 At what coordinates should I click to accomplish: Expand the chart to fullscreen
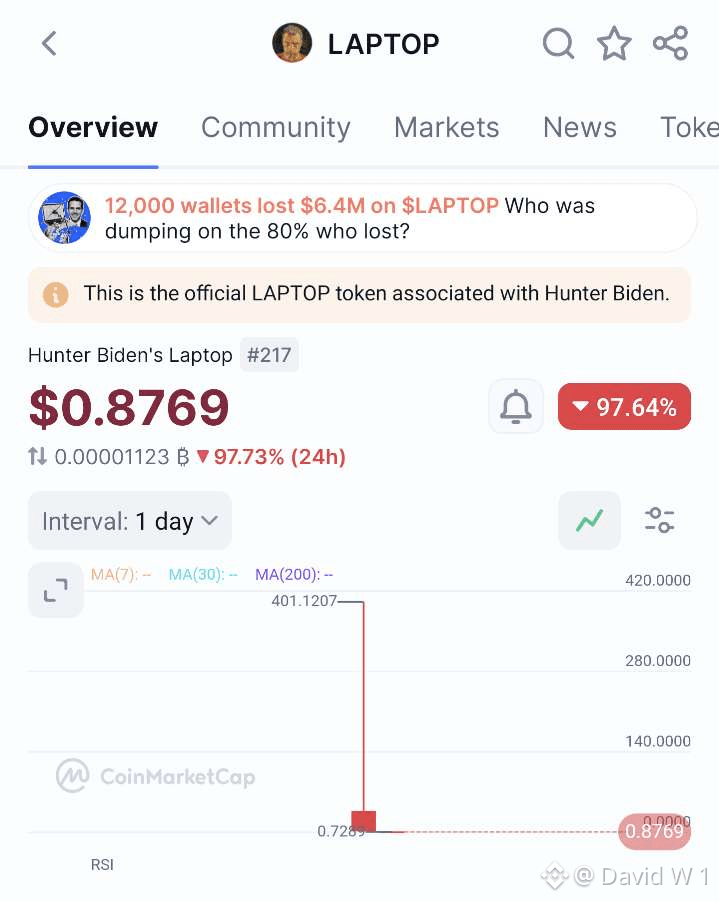(56, 590)
